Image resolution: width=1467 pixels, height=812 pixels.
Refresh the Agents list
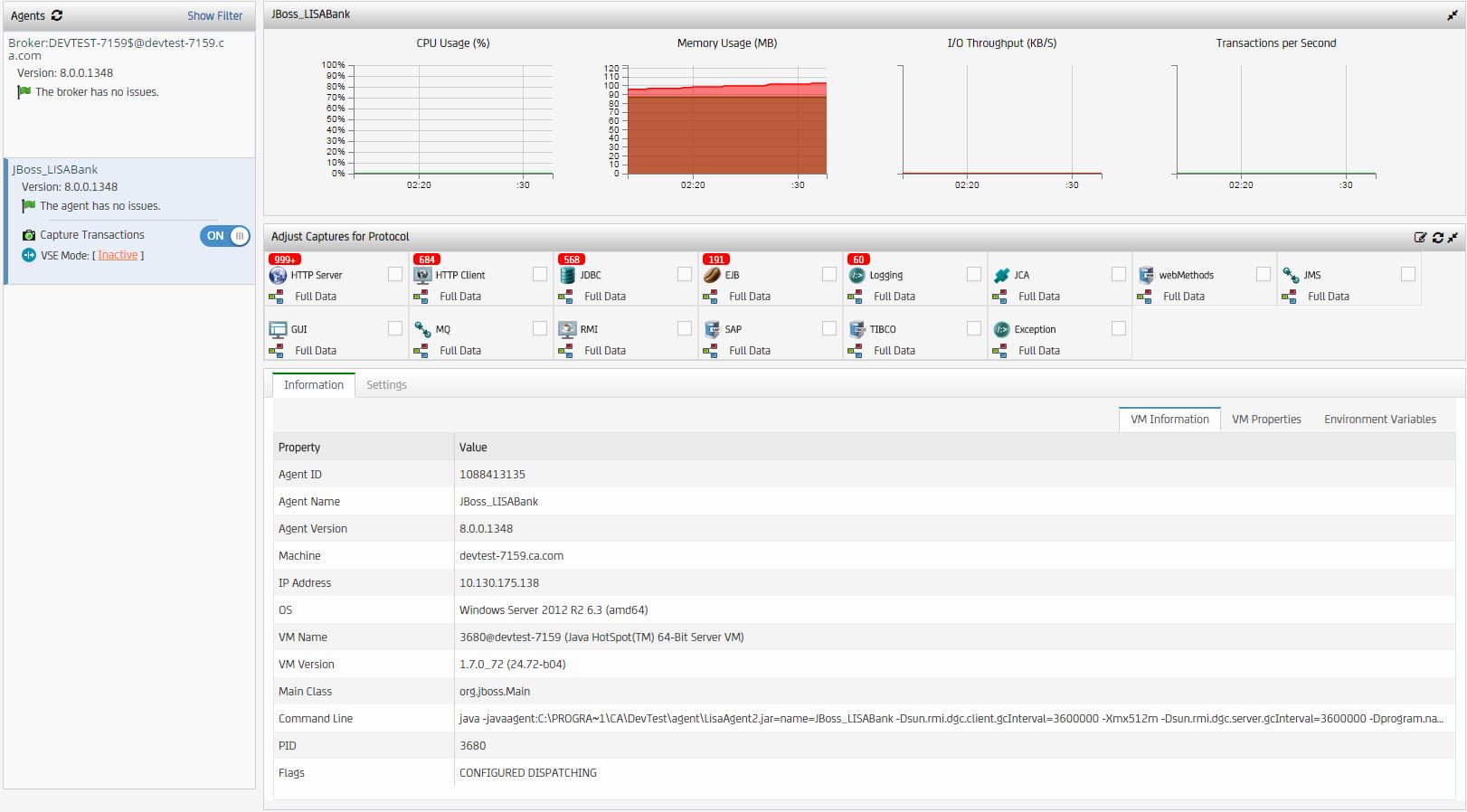[x=57, y=15]
